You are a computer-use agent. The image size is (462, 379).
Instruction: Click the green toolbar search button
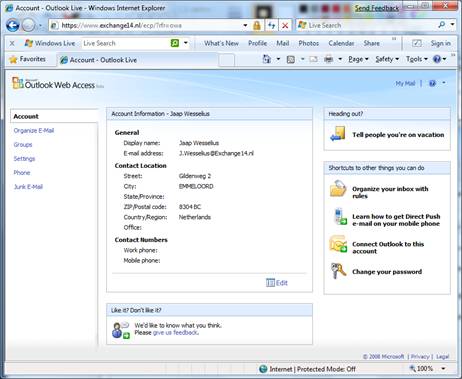tap(175, 43)
